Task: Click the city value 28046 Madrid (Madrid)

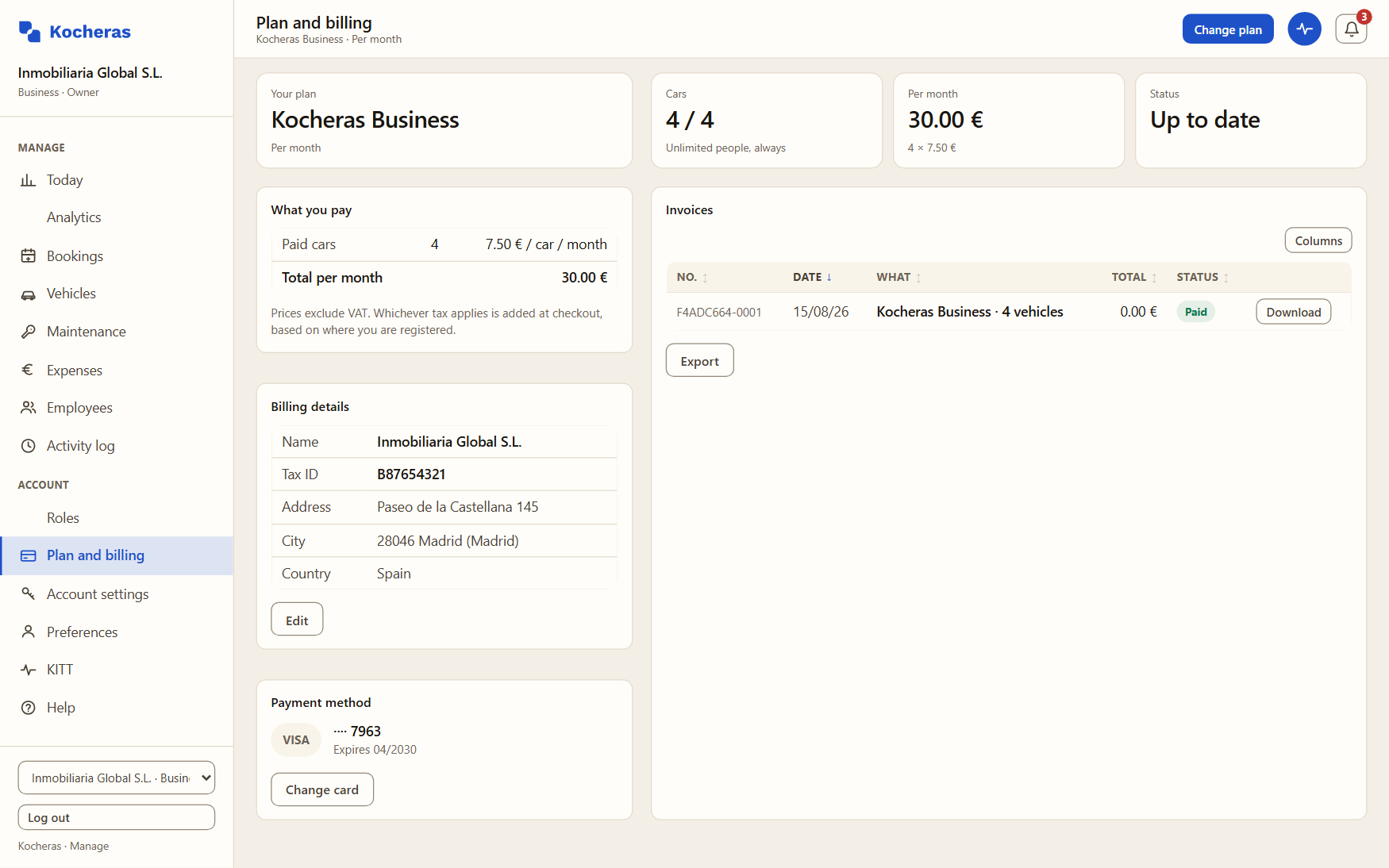Action: click(448, 541)
